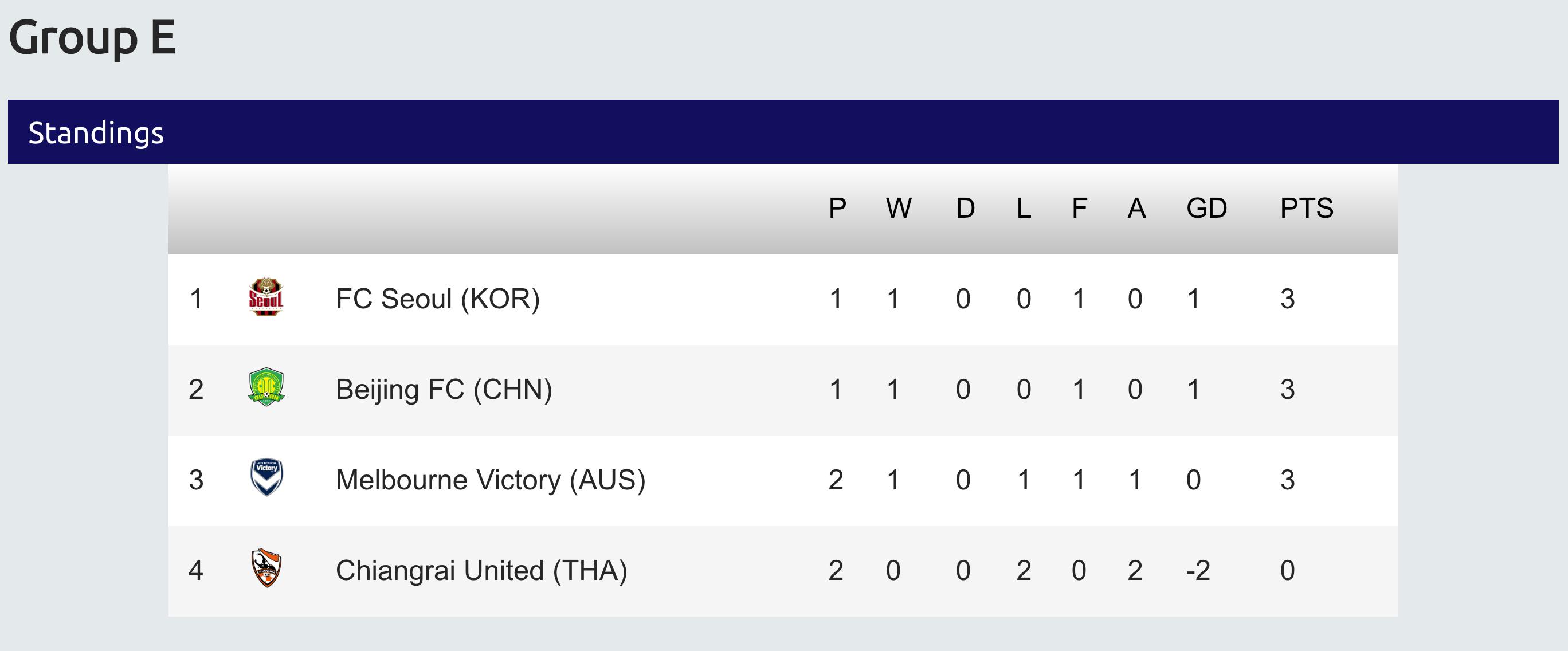Click the Beijing FC club crest
The image size is (1568, 651).
coord(266,387)
